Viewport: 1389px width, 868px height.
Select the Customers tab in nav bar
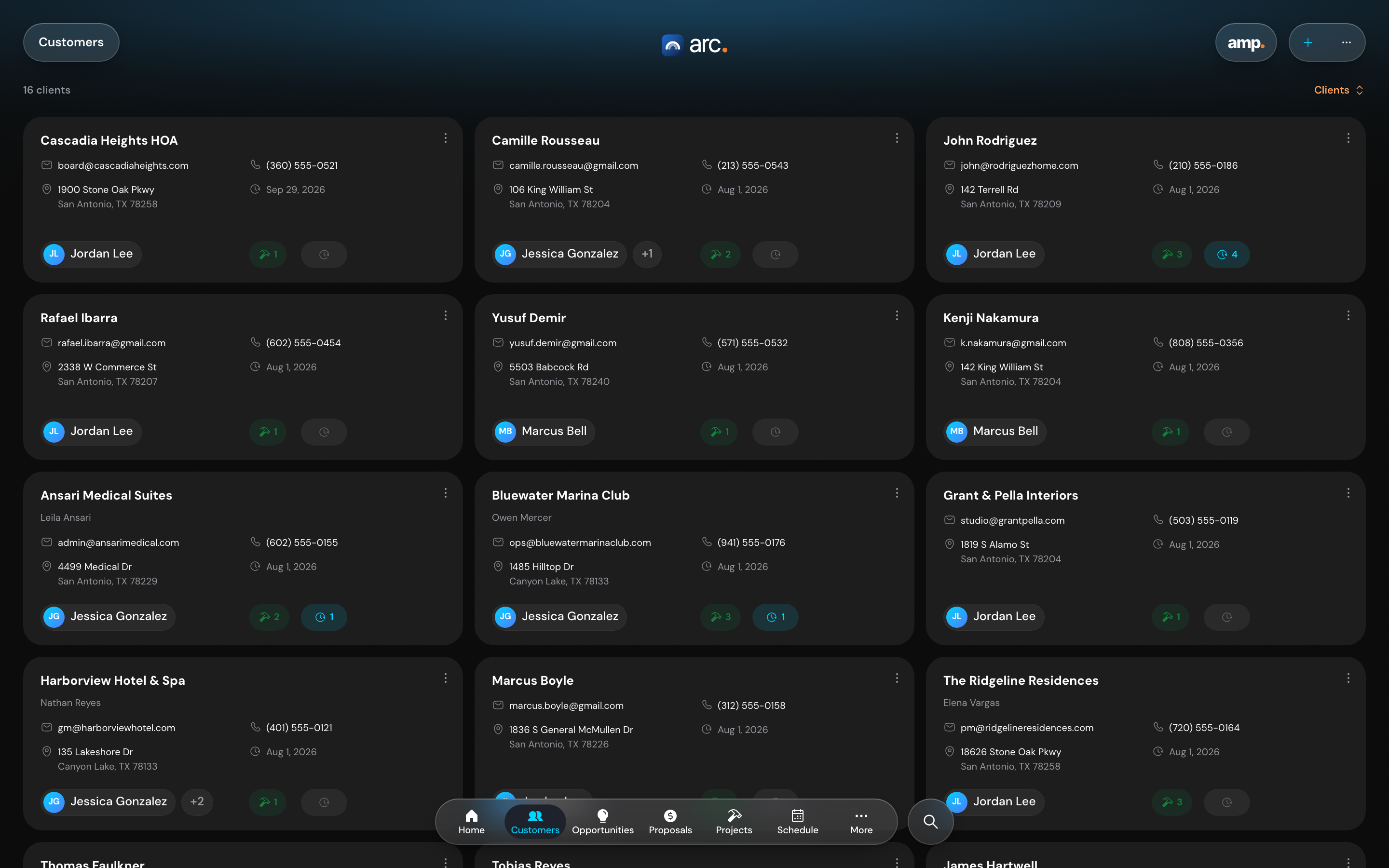click(x=535, y=822)
